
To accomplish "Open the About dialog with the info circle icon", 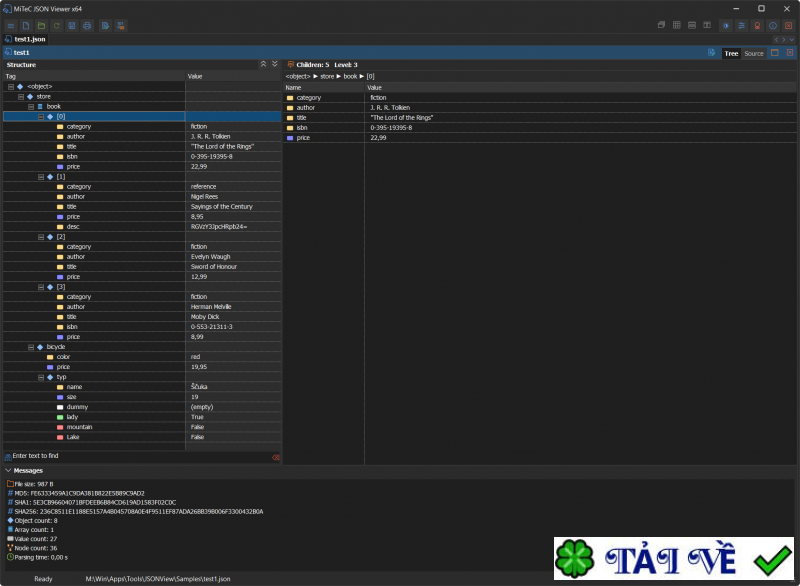I will [772, 25].
